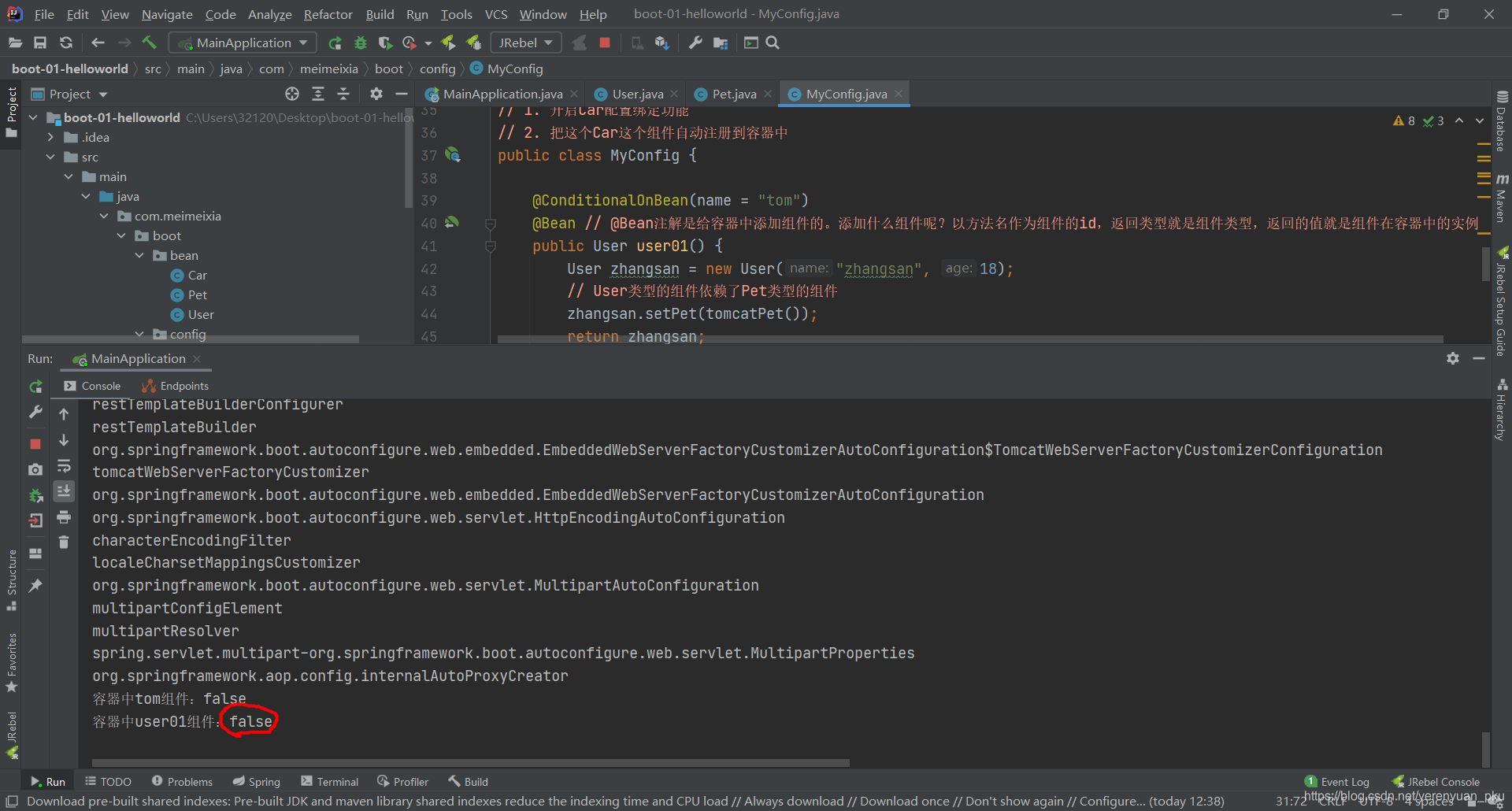Hide the Project panel with minus icon
The height and width of the screenshot is (811, 1512).
[402, 94]
